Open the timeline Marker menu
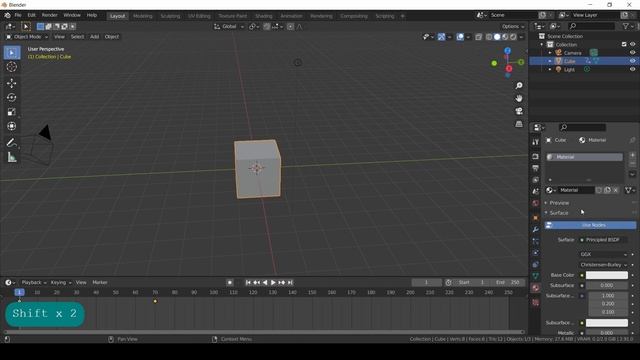Screen dimensions: 640x360 click(100, 282)
